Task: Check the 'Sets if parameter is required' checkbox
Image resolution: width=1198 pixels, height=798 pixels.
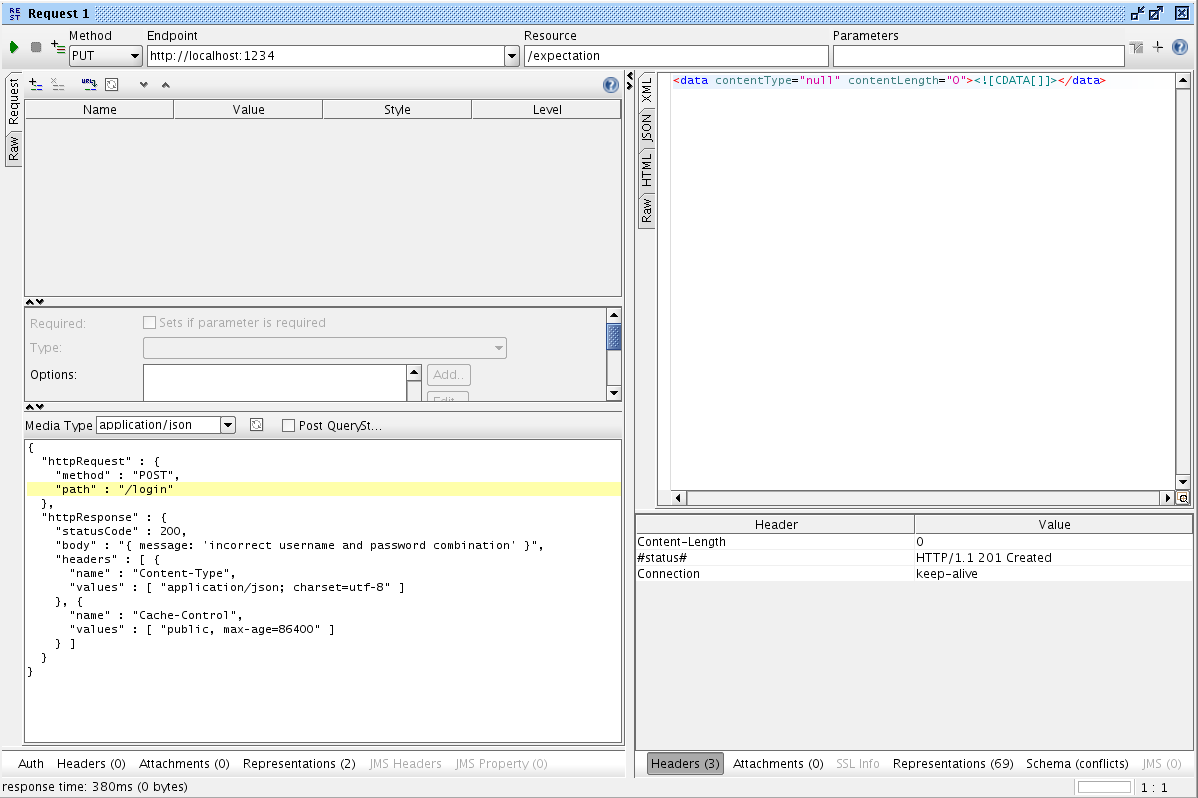Action: coord(149,322)
